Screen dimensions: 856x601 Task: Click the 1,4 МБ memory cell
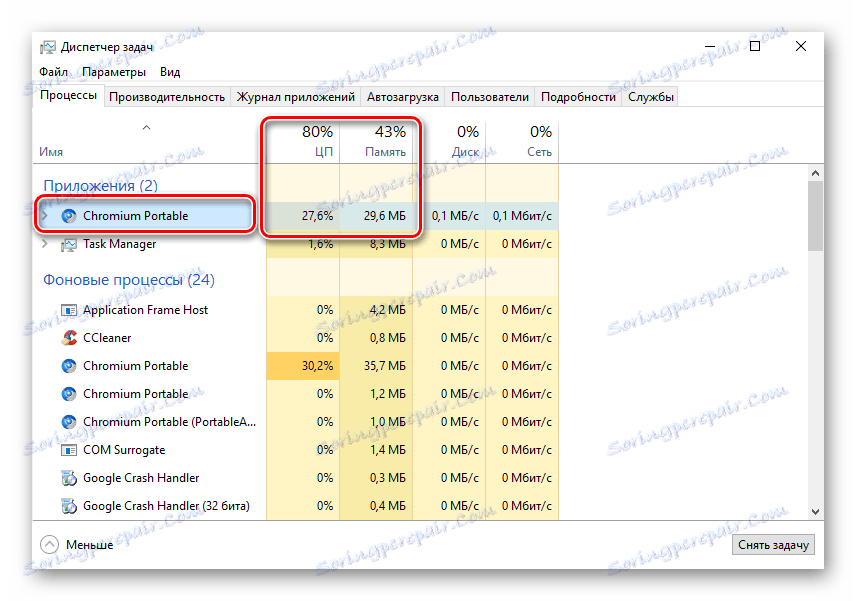click(x=376, y=450)
